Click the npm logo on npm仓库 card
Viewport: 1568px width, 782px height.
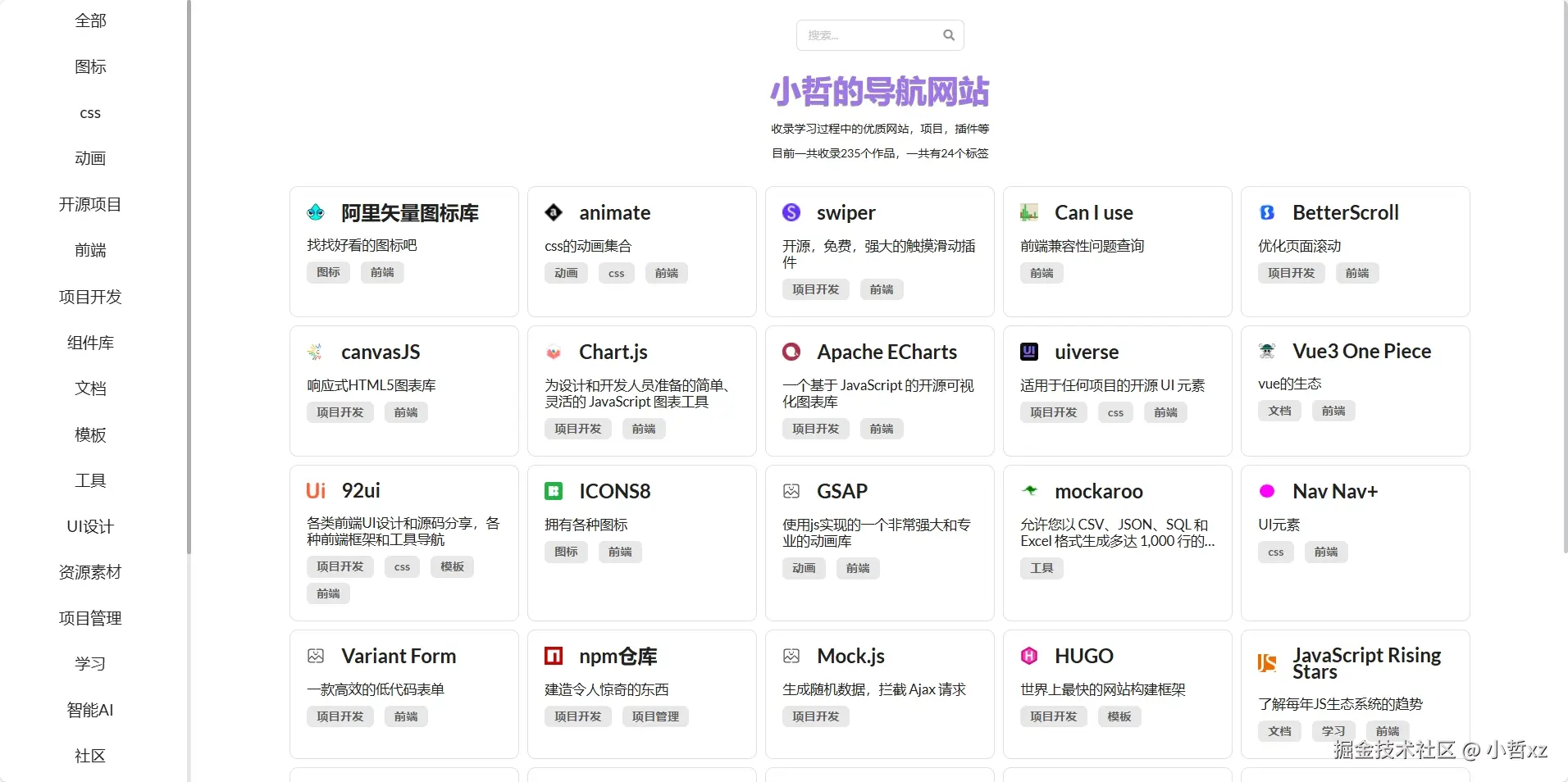(x=554, y=656)
